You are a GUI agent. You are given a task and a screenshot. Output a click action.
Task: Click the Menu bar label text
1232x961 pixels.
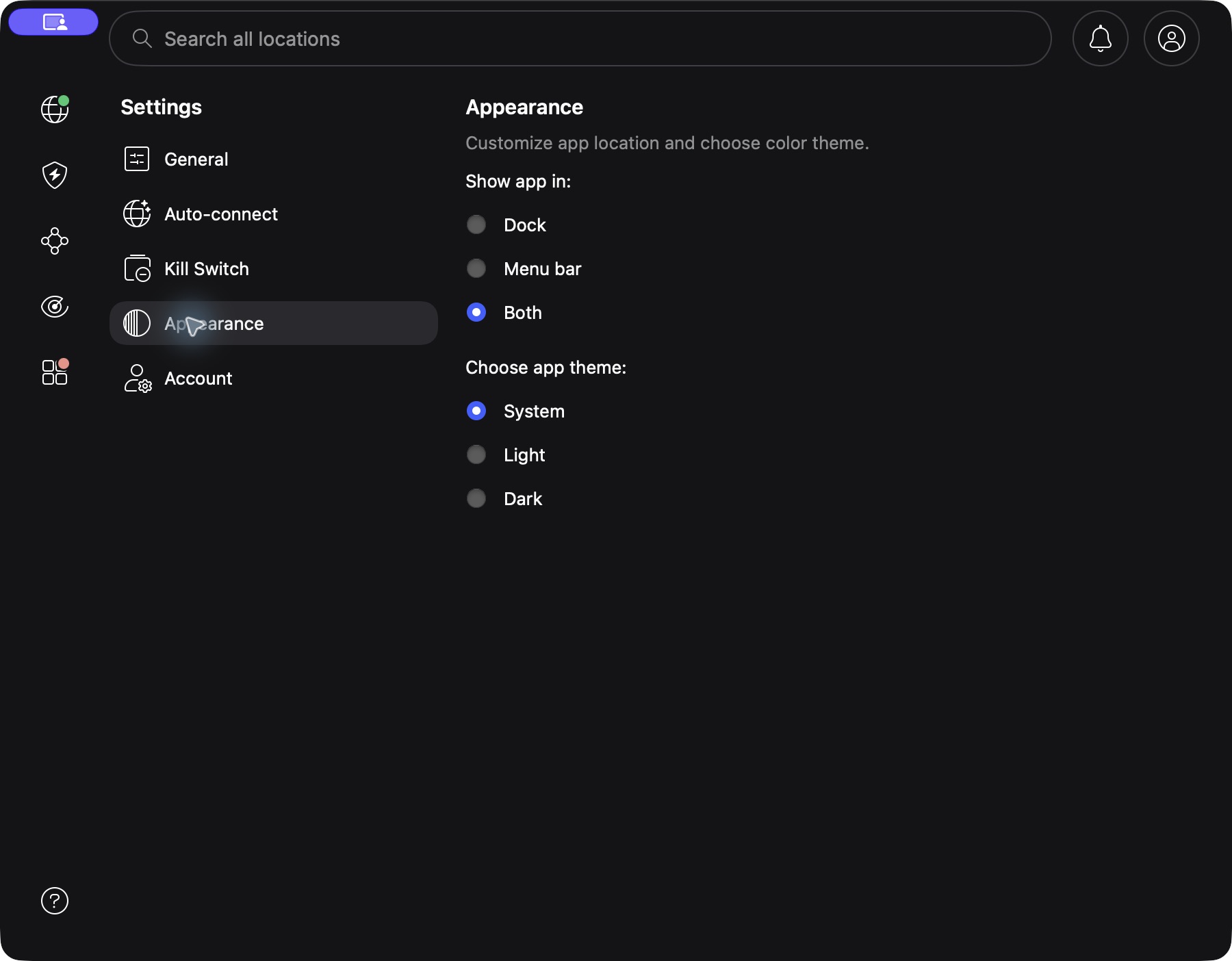pos(543,269)
